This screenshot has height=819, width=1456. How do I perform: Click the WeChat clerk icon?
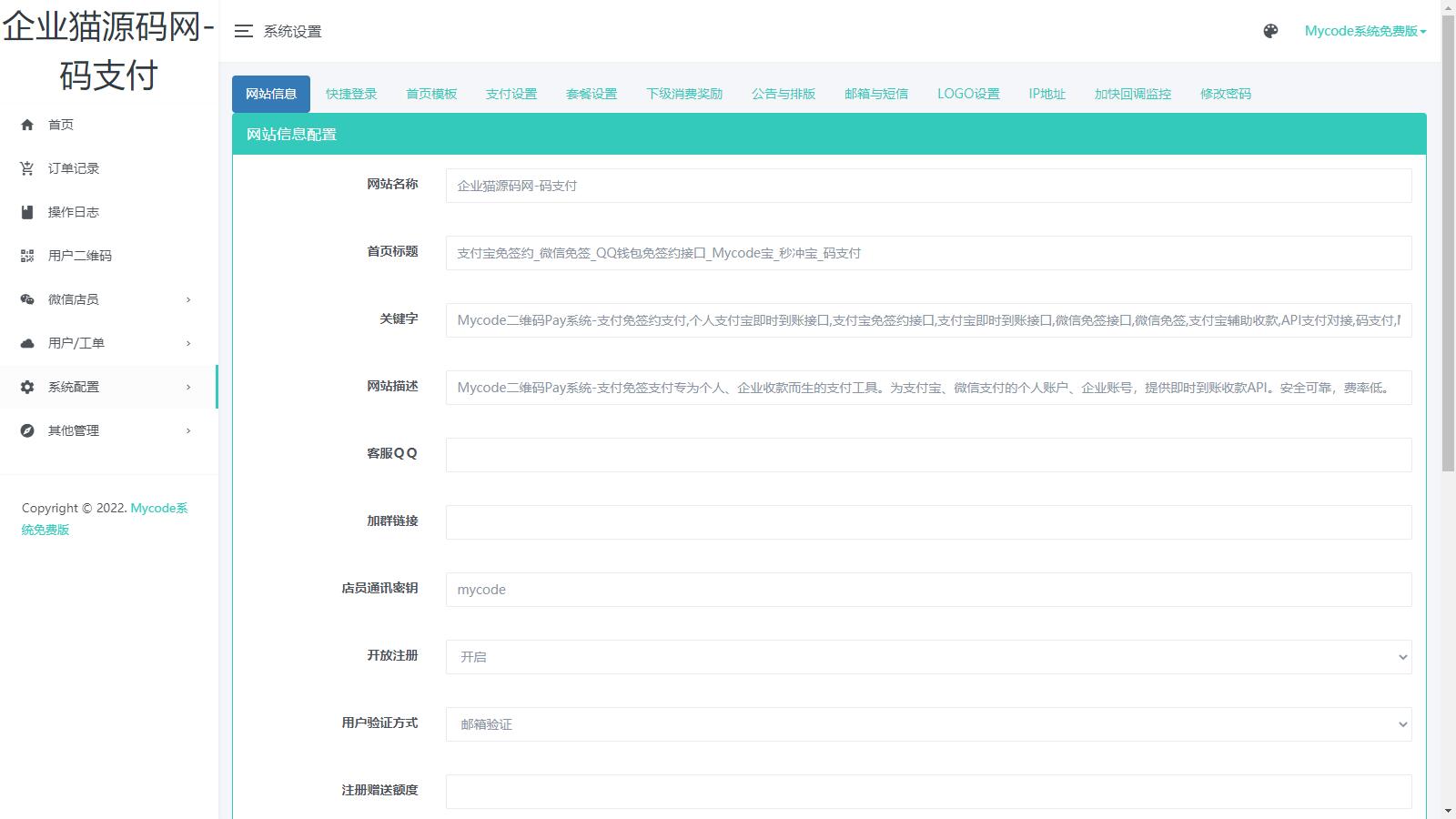(27, 299)
